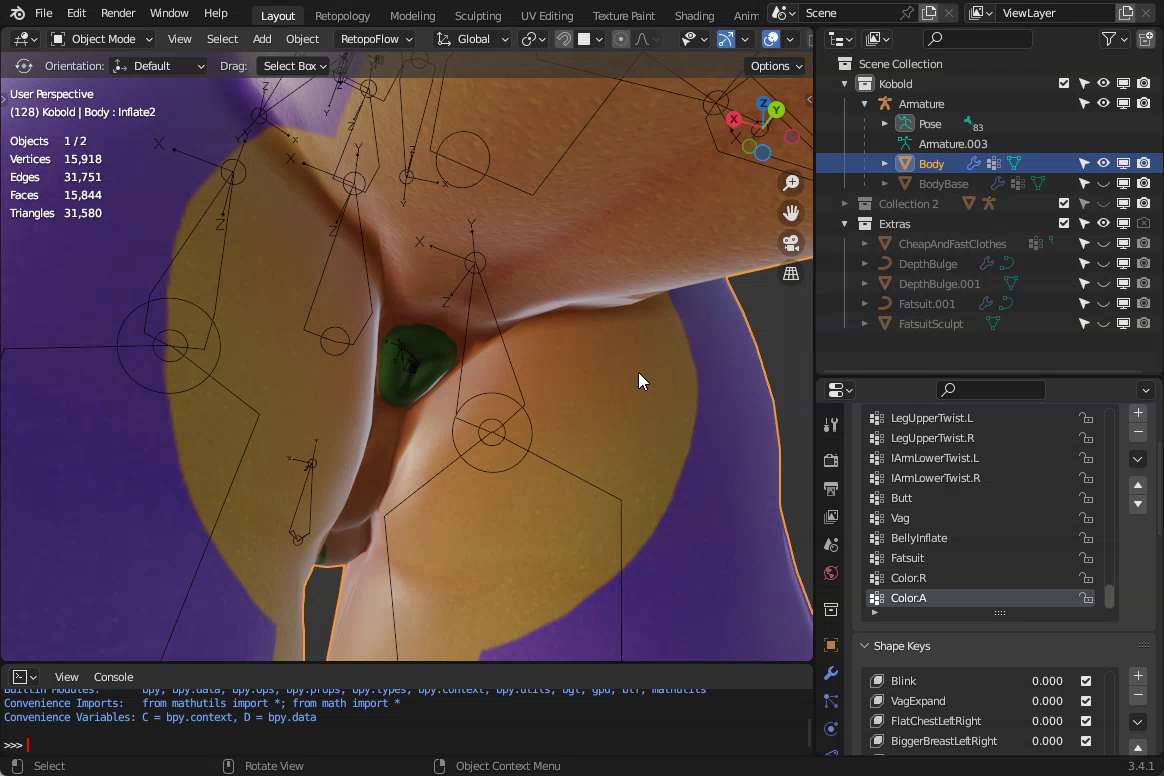Open the 3D viewport editor type selector
The width and height of the screenshot is (1164, 776).
26,39
